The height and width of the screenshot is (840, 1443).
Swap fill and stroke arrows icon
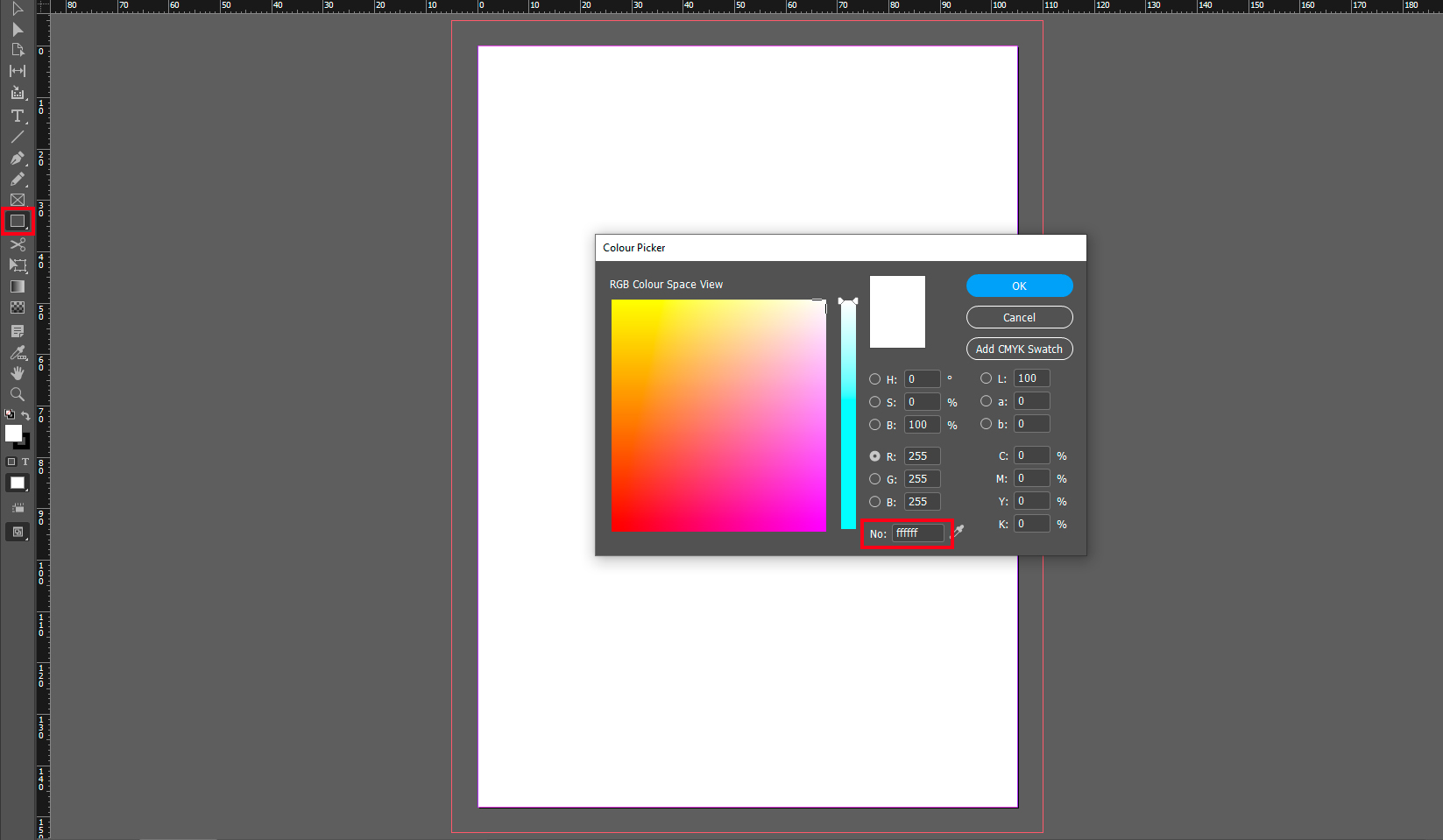point(25,415)
